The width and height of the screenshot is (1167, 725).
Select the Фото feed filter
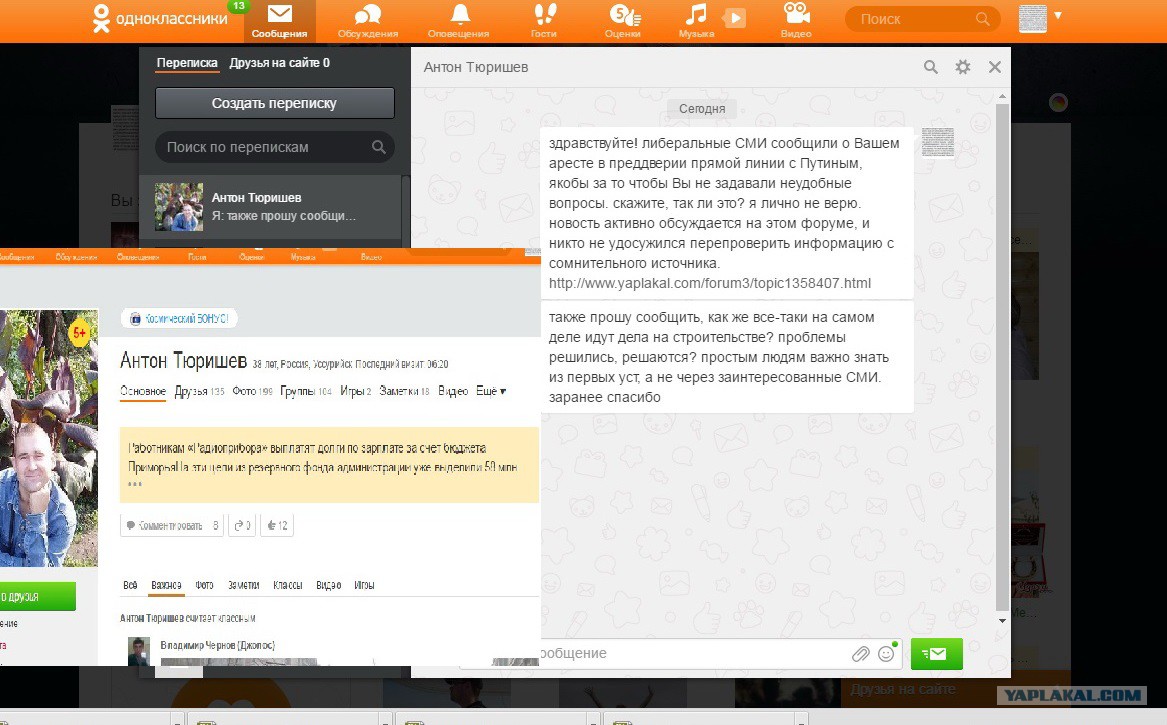[x=205, y=585]
